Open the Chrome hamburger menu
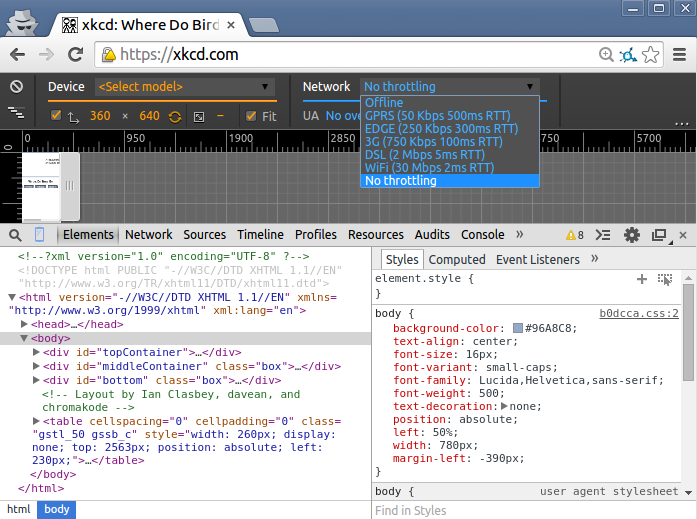Image resolution: width=697 pixels, height=519 pixels. 679,54
